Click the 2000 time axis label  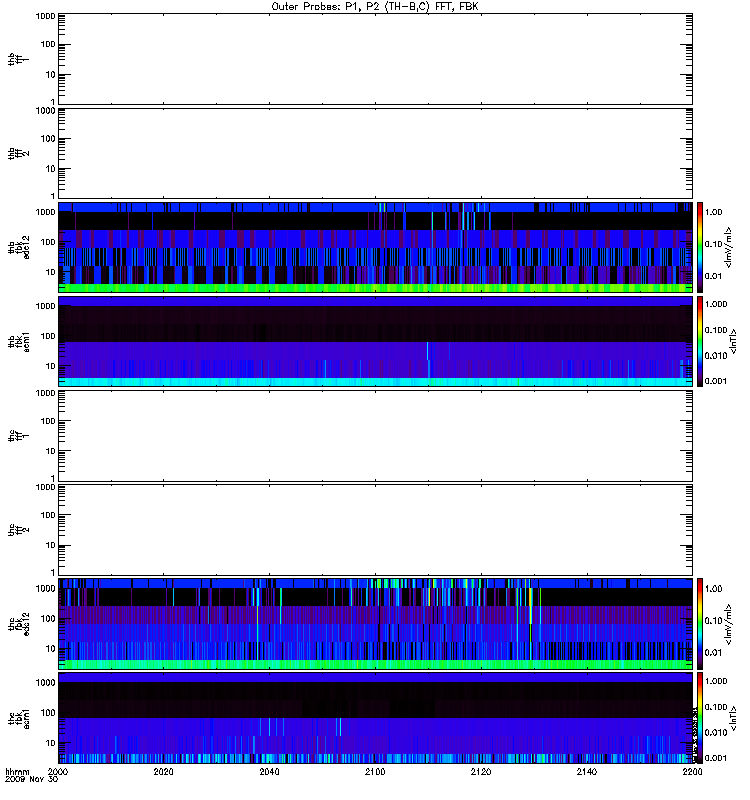pyautogui.click(x=58, y=771)
